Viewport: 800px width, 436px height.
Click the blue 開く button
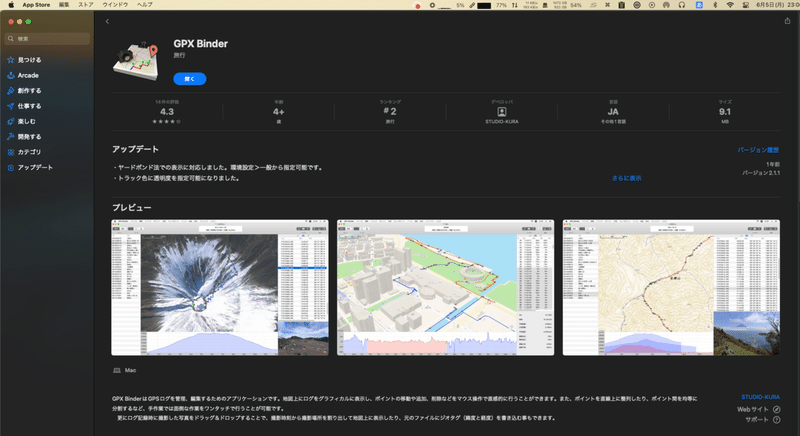tap(189, 79)
